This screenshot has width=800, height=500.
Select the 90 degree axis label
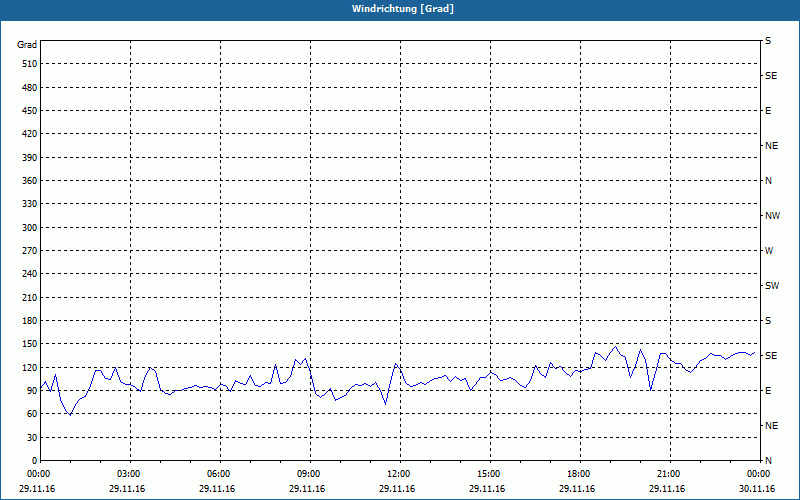pos(32,391)
